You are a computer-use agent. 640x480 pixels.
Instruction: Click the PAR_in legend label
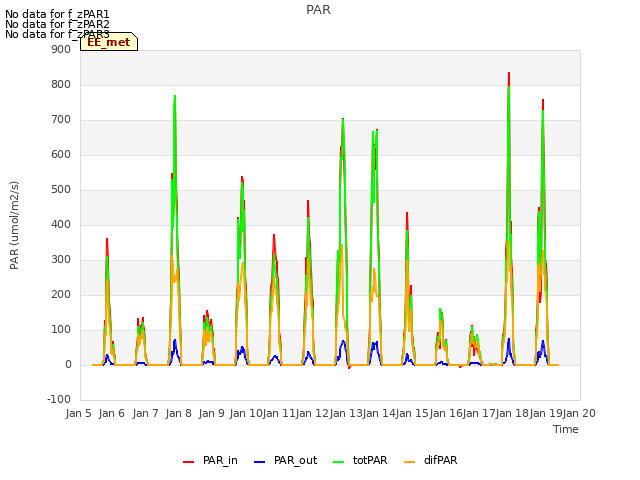(x=220, y=460)
